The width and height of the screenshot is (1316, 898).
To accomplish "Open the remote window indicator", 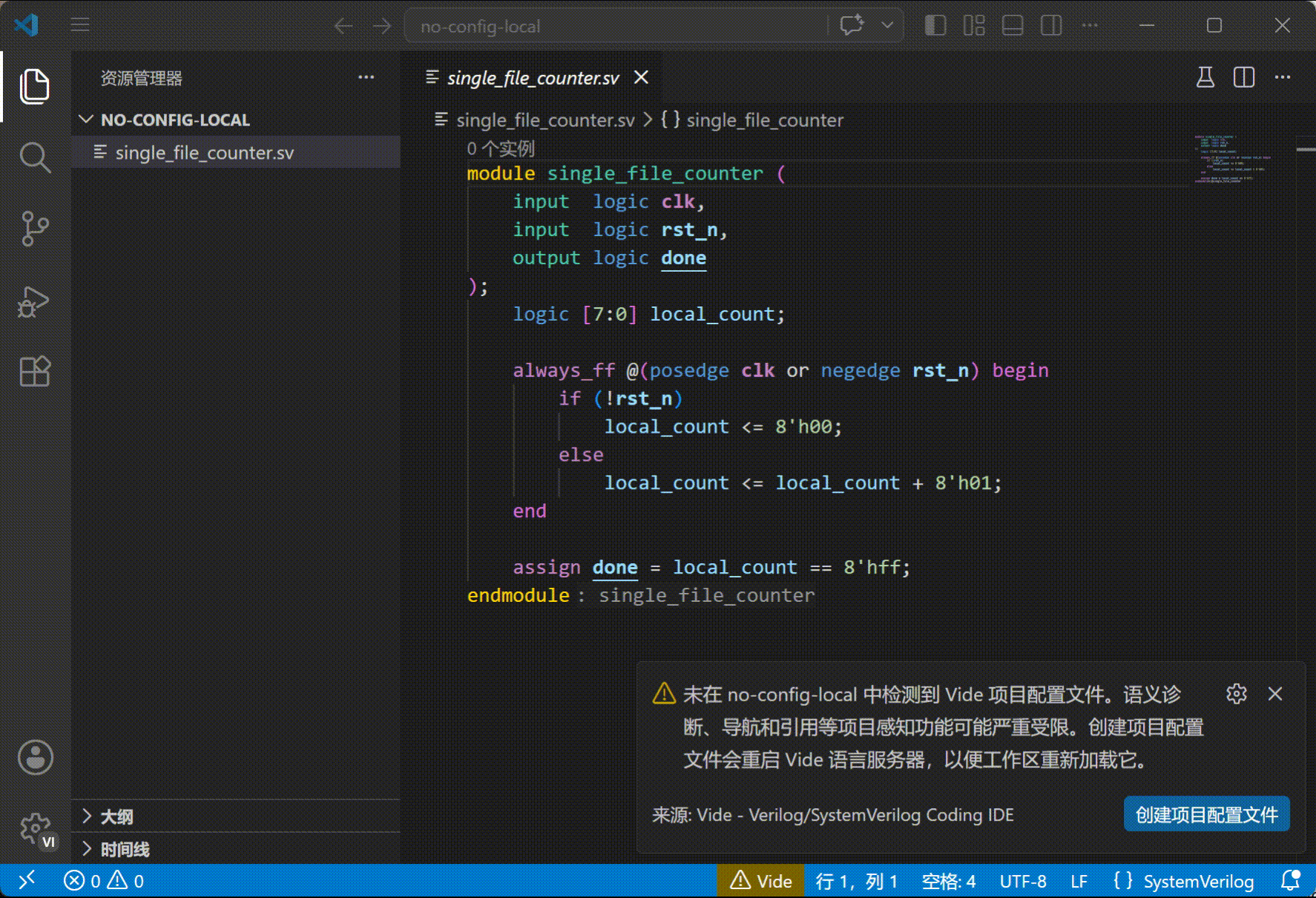I will click(x=27, y=881).
